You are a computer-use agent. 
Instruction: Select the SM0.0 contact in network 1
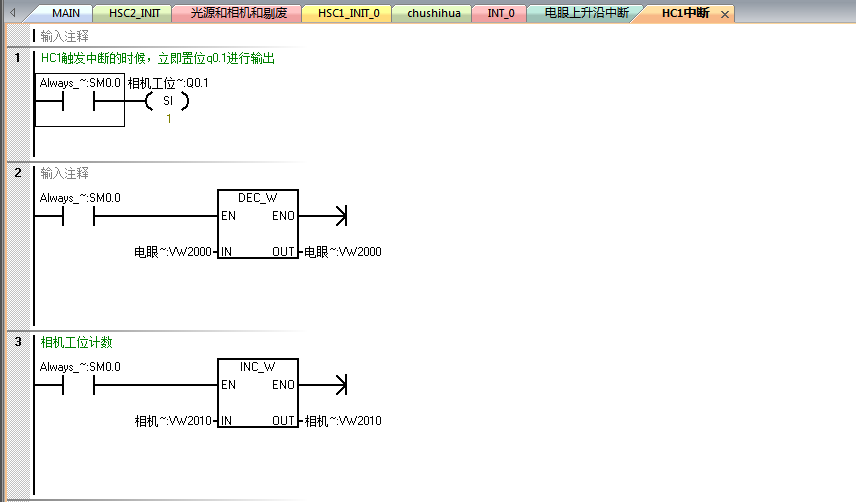(79, 101)
